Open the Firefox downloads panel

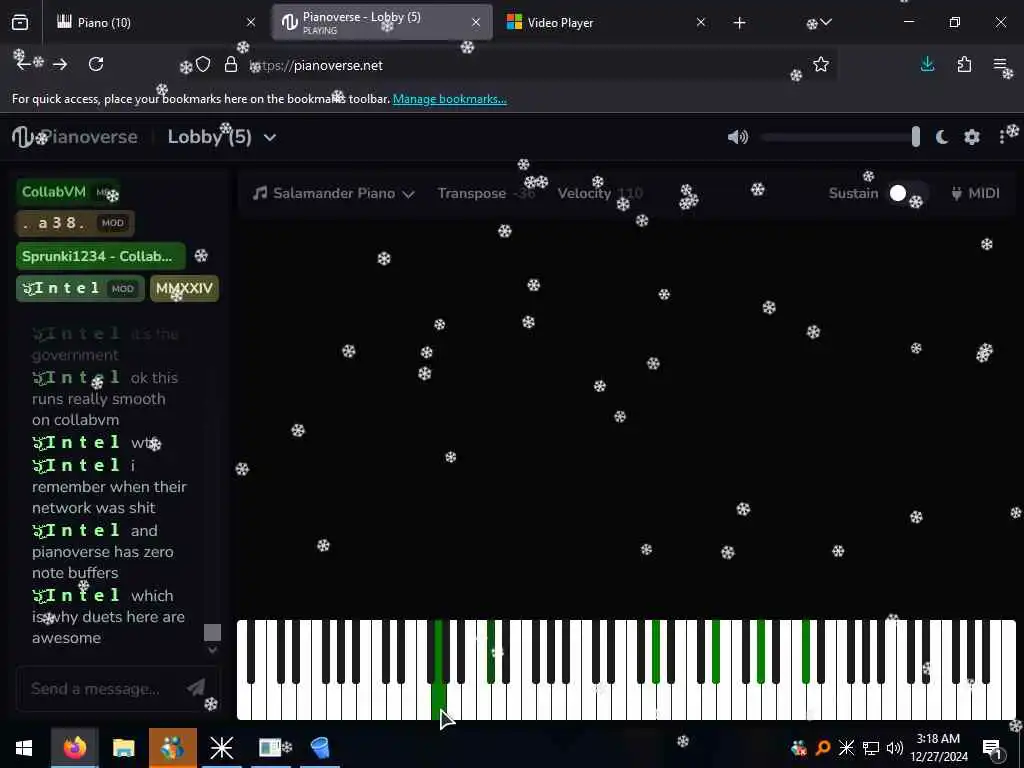927,64
